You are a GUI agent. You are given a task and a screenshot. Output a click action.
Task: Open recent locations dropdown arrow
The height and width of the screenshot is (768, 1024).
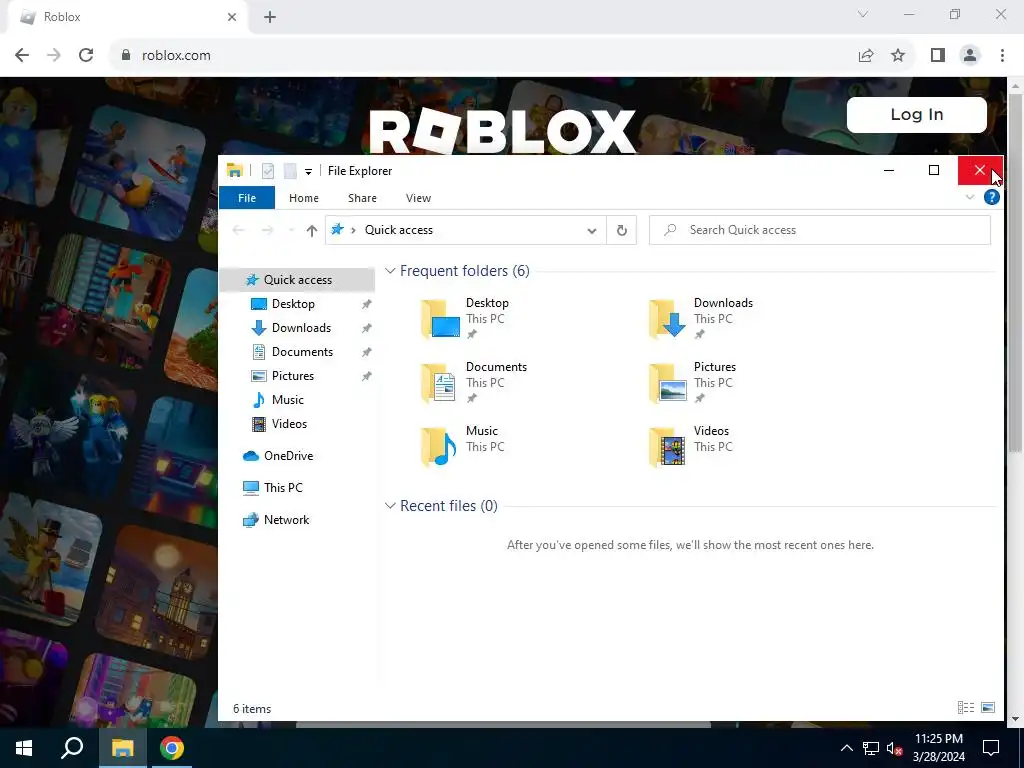pos(291,230)
